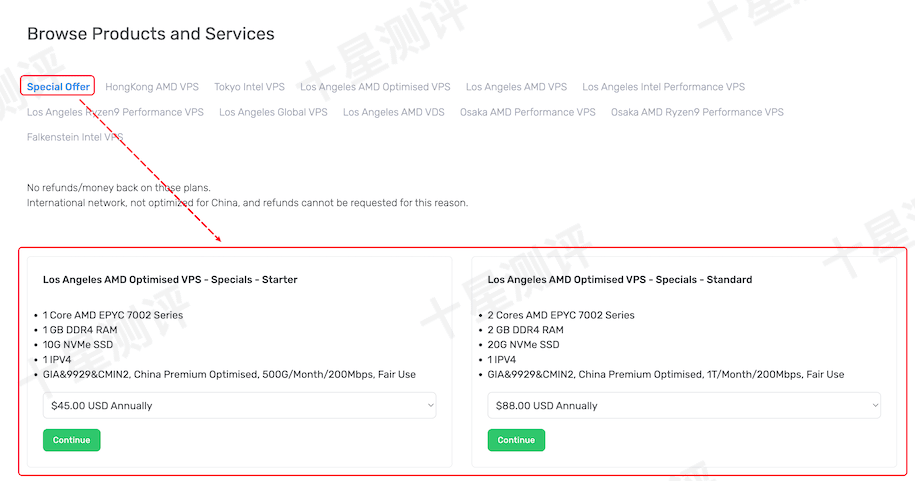Click the Specials - Starter plan title
The image size is (915, 481).
click(x=170, y=280)
